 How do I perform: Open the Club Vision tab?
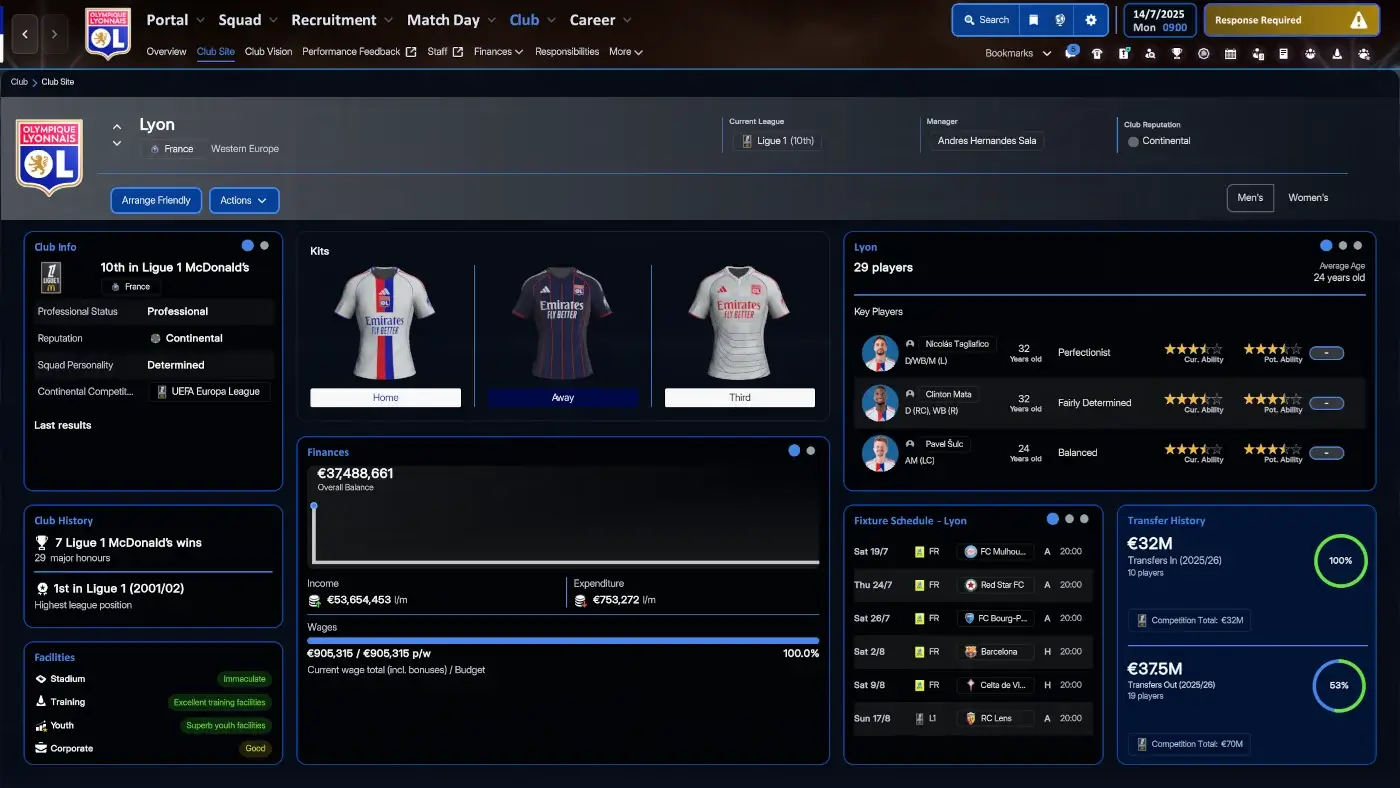pos(268,52)
